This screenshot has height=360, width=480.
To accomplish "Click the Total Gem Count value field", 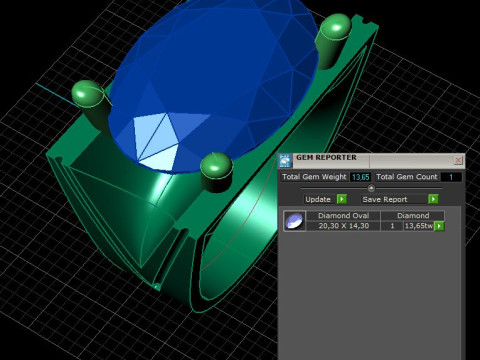I will [x=451, y=177].
